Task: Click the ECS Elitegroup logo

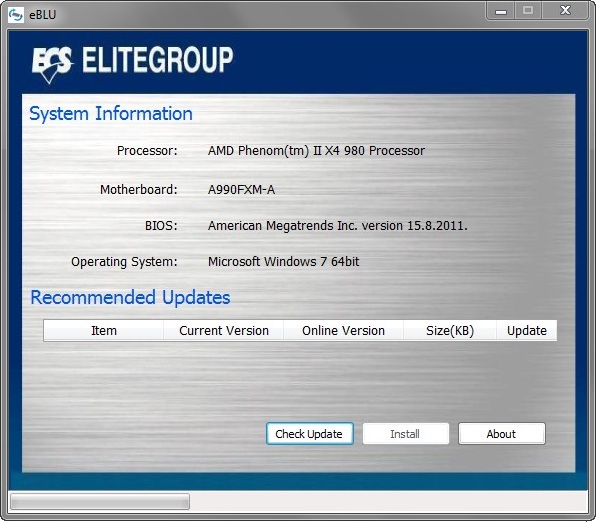Action: (132, 63)
